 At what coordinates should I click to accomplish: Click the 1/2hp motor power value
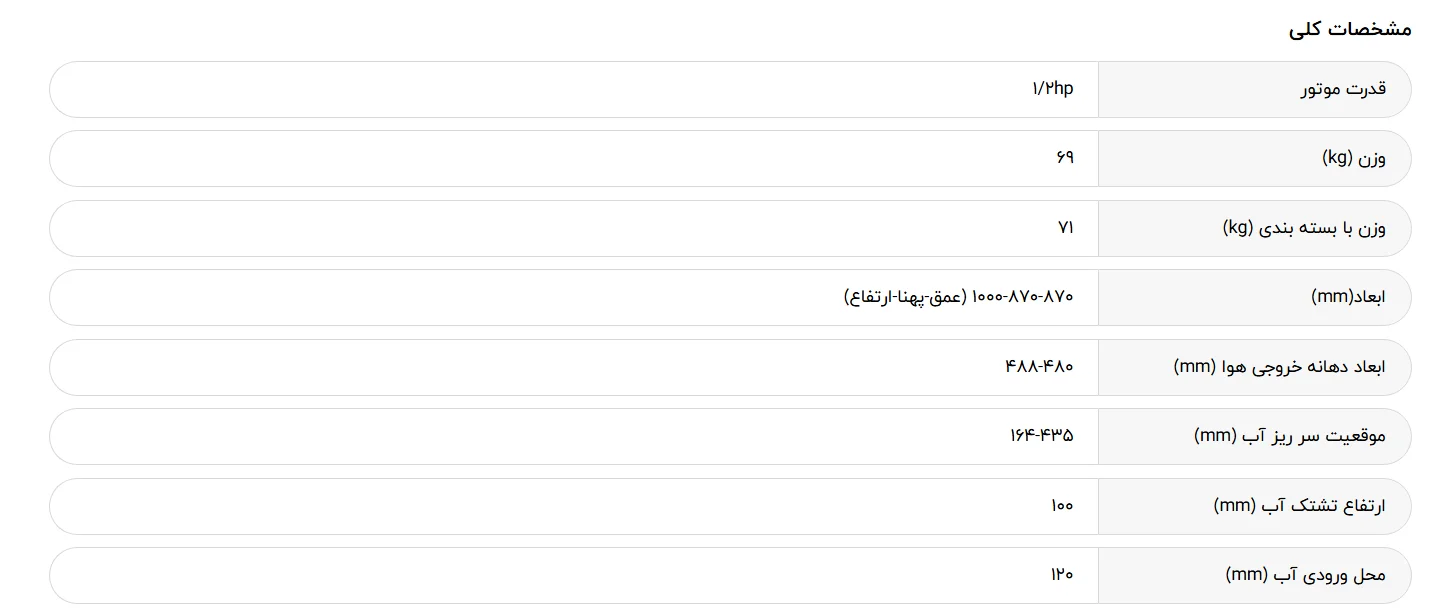pos(1052,89)
